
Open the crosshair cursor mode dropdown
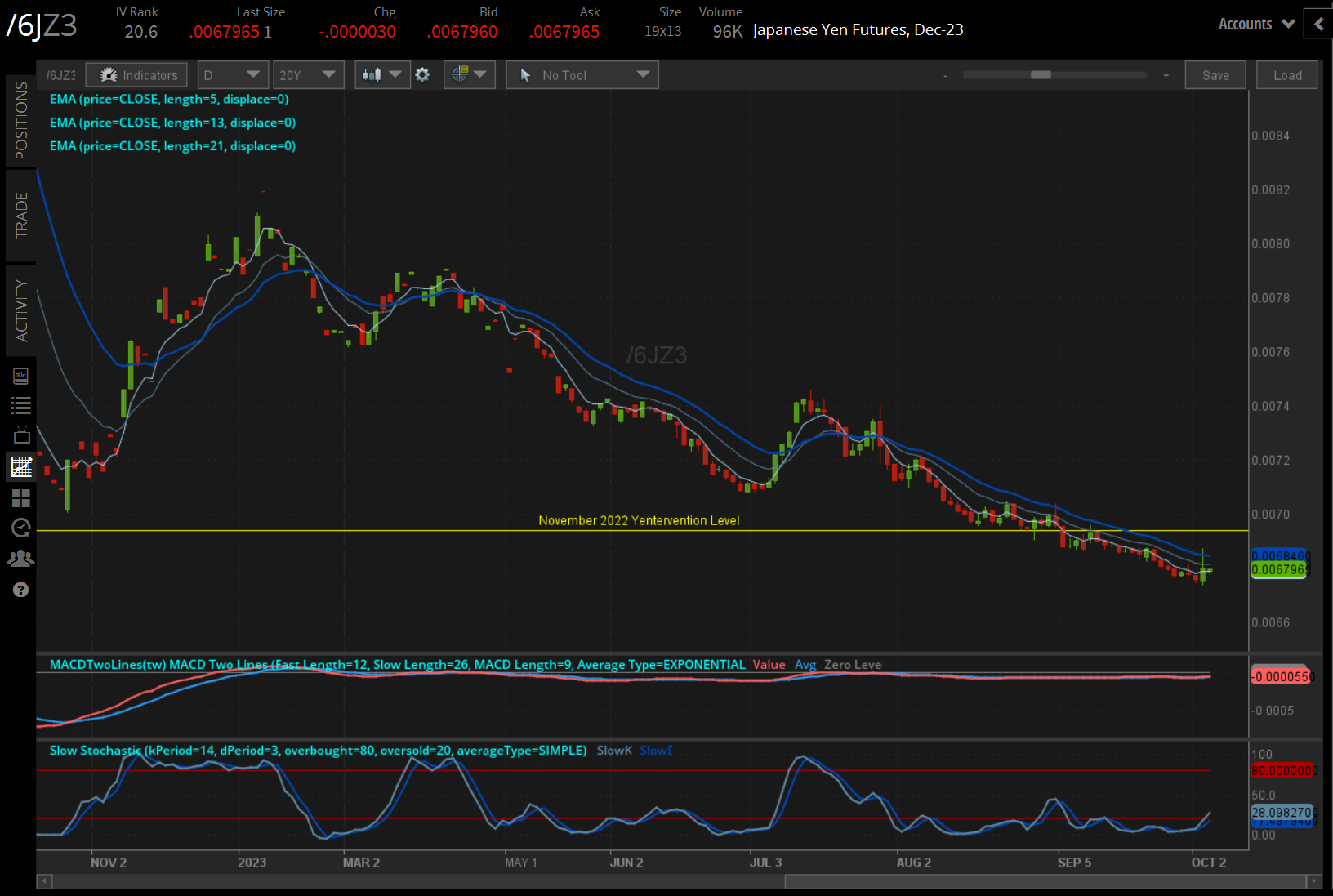tap(469, 75)
